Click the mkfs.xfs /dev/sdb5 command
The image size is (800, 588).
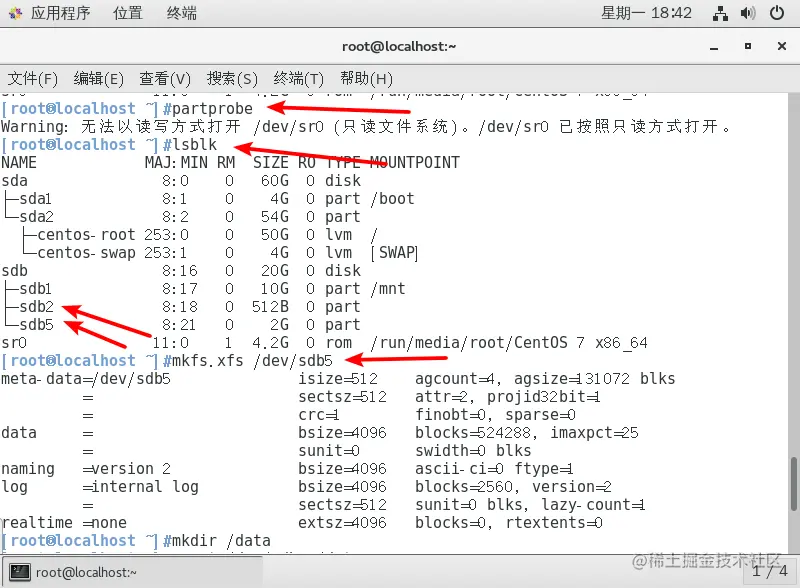click(x=252, y=361)
